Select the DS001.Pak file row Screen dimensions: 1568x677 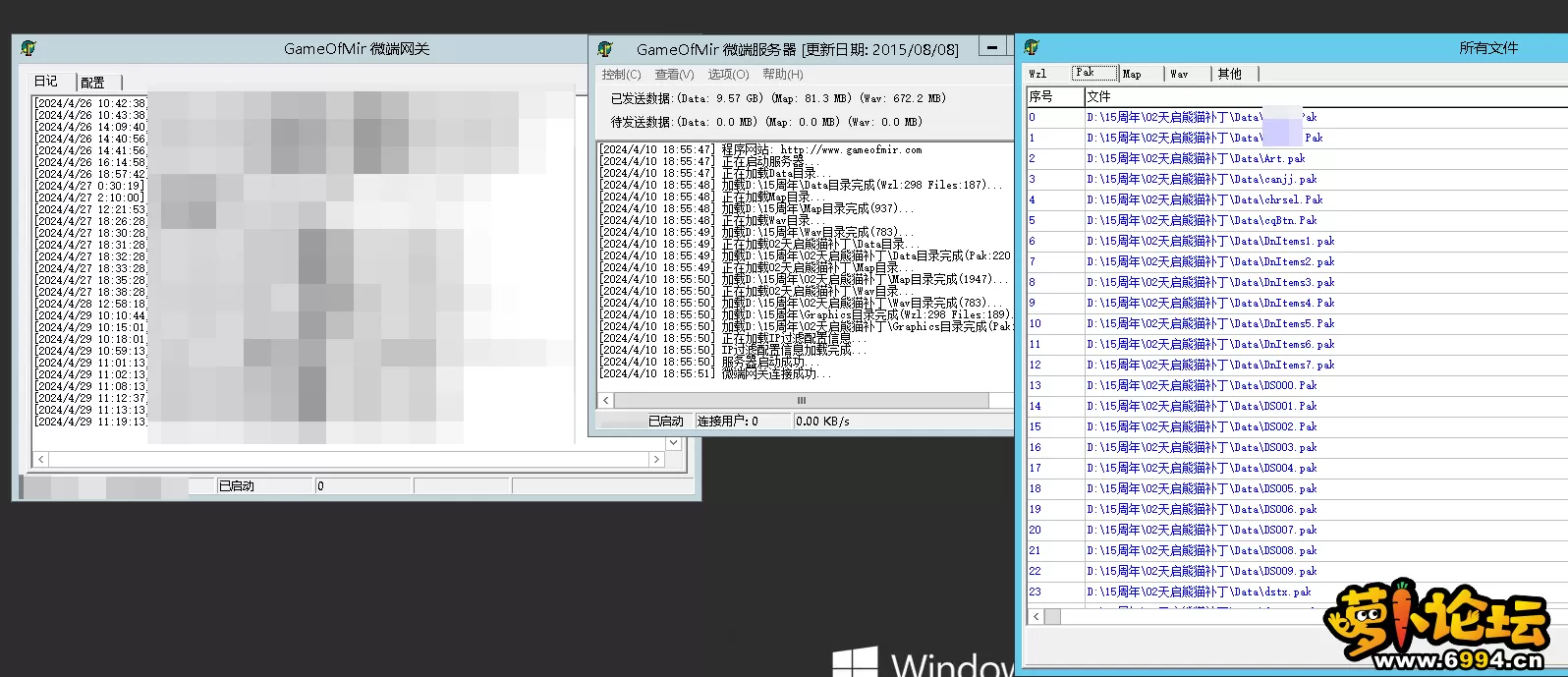click(x=1297, y=406)
